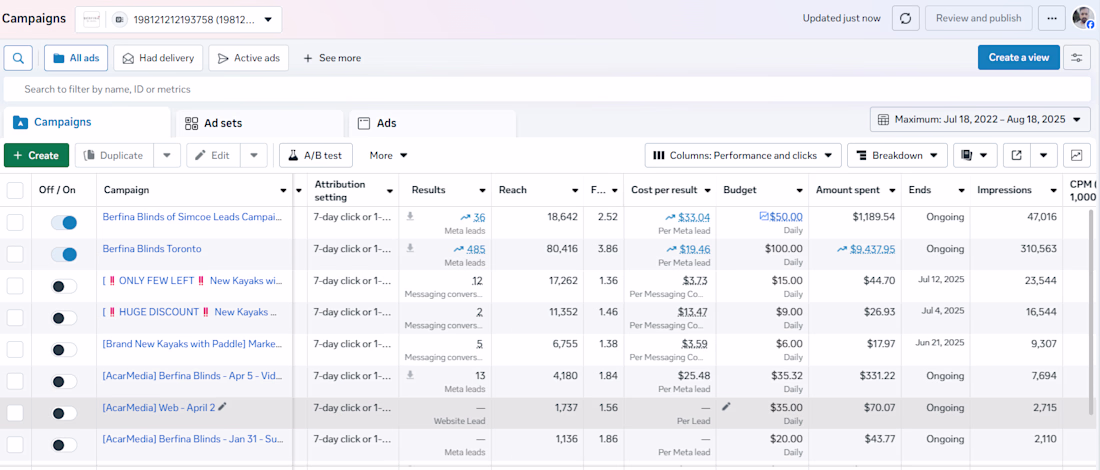
Task: Select the All ads view
Action: (76, 58)
